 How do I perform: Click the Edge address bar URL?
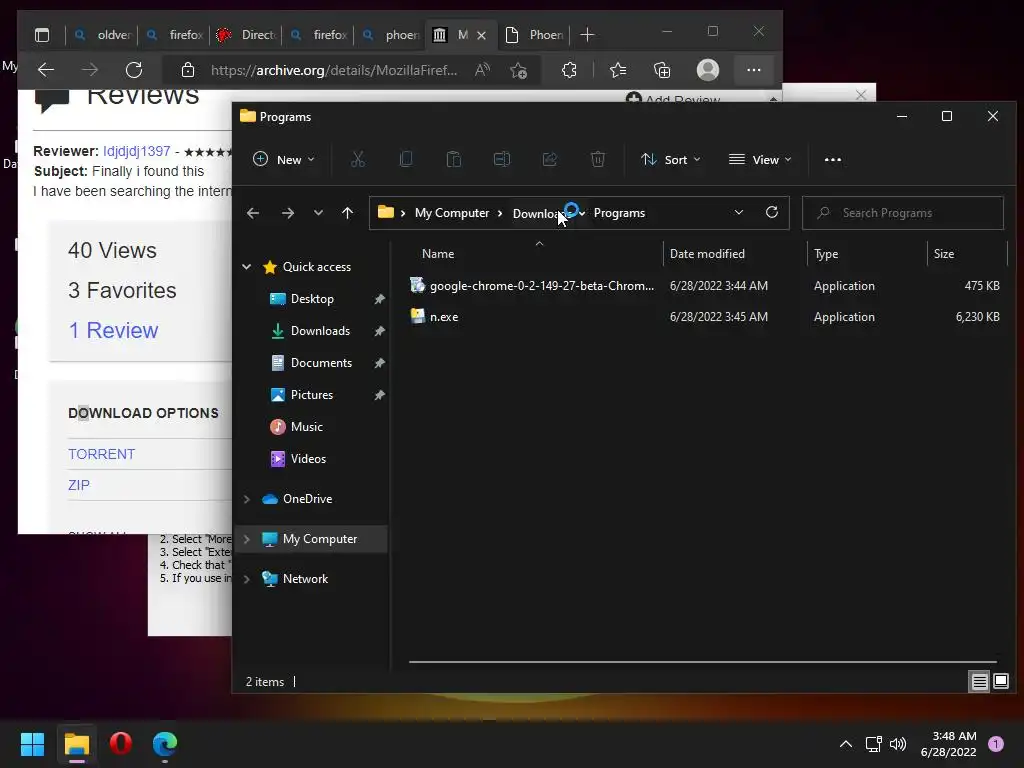(334, 70)
